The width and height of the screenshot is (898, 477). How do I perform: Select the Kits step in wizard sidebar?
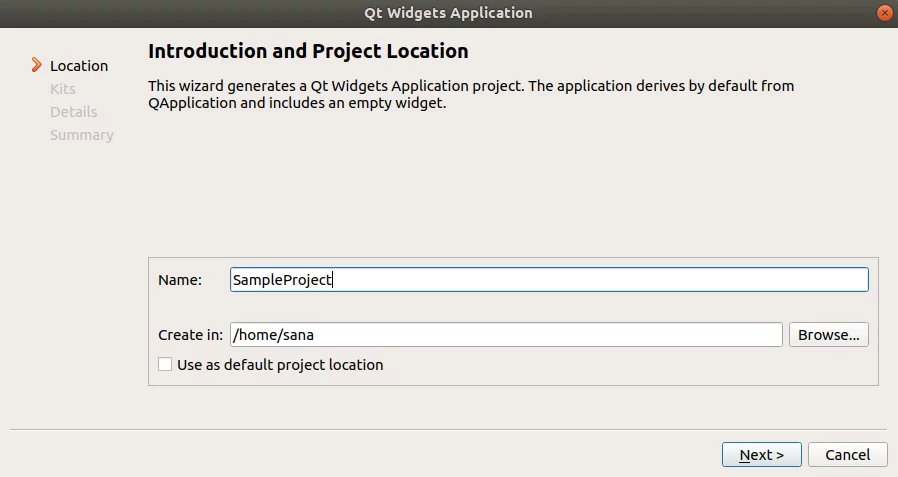tap(63, 89)
